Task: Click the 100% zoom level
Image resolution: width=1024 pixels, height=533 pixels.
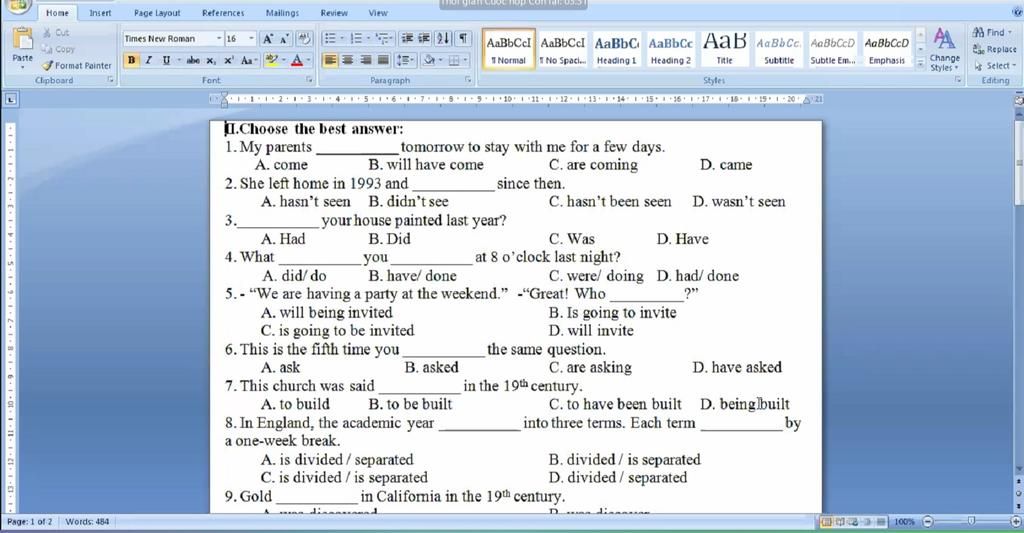Action: click(904, 522)
